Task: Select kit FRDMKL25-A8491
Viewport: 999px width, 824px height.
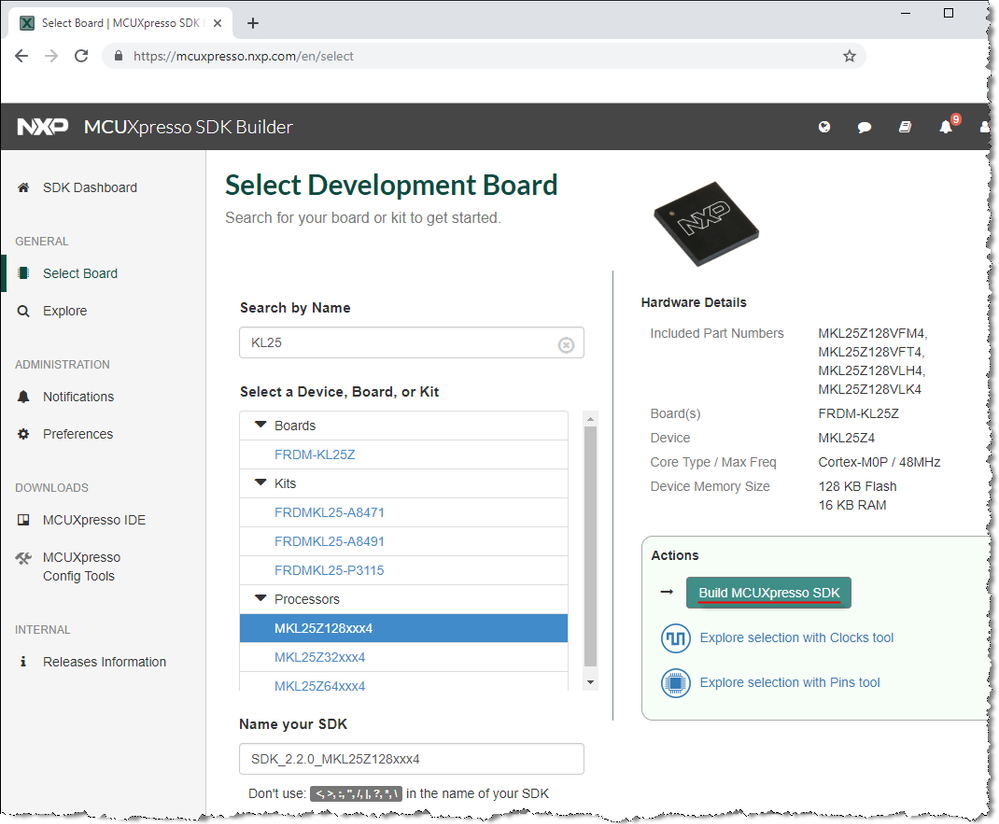Action: point(329,541)
